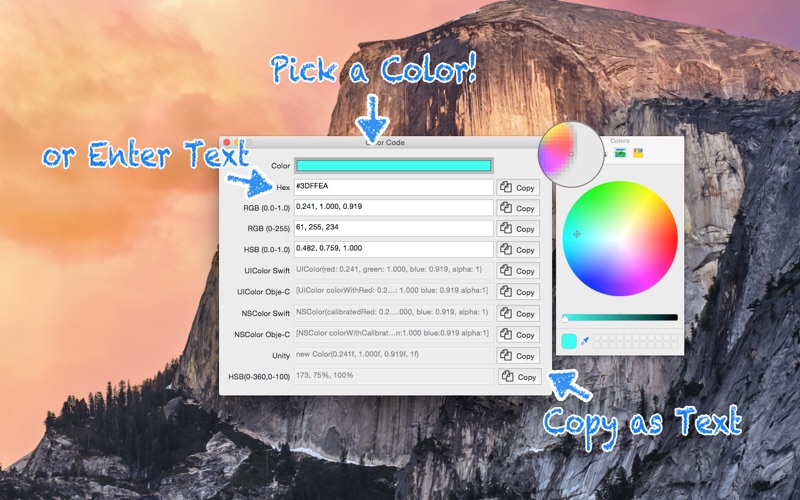Click the NSColor Obje-C output field
Screen dimensions: 800x500
tap(393, 334)
